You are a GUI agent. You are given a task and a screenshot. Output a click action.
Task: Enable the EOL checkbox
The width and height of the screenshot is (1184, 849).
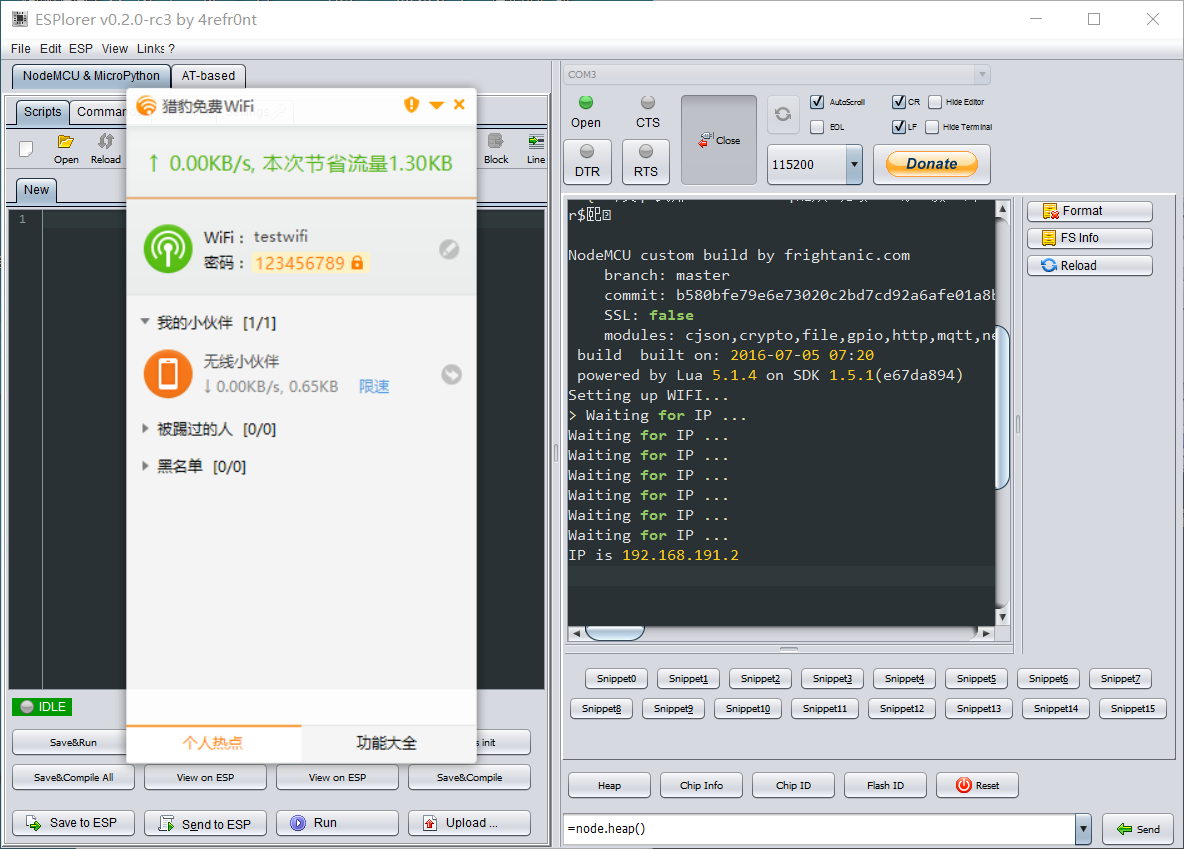point(817,127)
